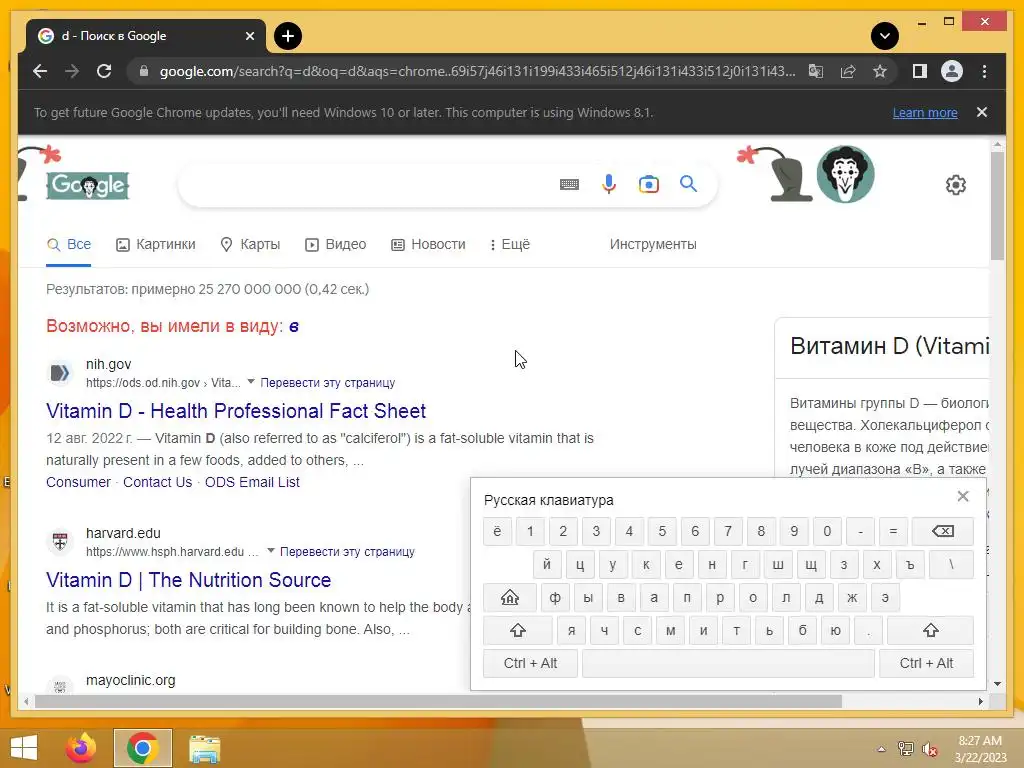The width and height of the screenshot is (1024, 768).
Task: Toggle the on-screen keyboard icon in search box
Action: (569, 185)
